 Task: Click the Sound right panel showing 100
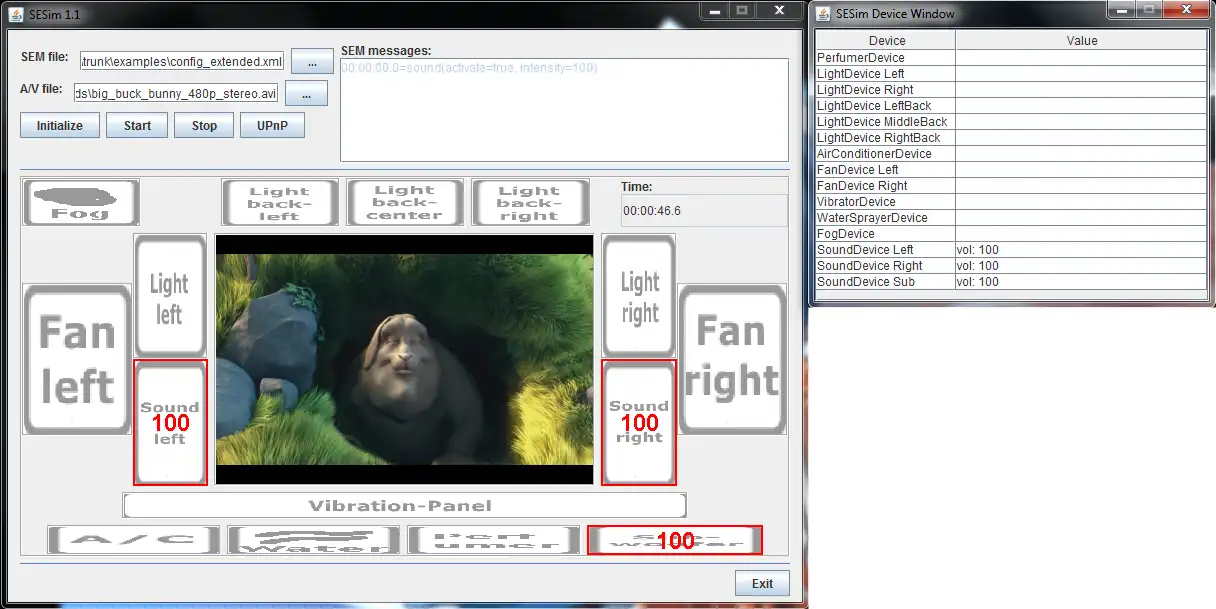pyautogui.click(x=639, y=423)
